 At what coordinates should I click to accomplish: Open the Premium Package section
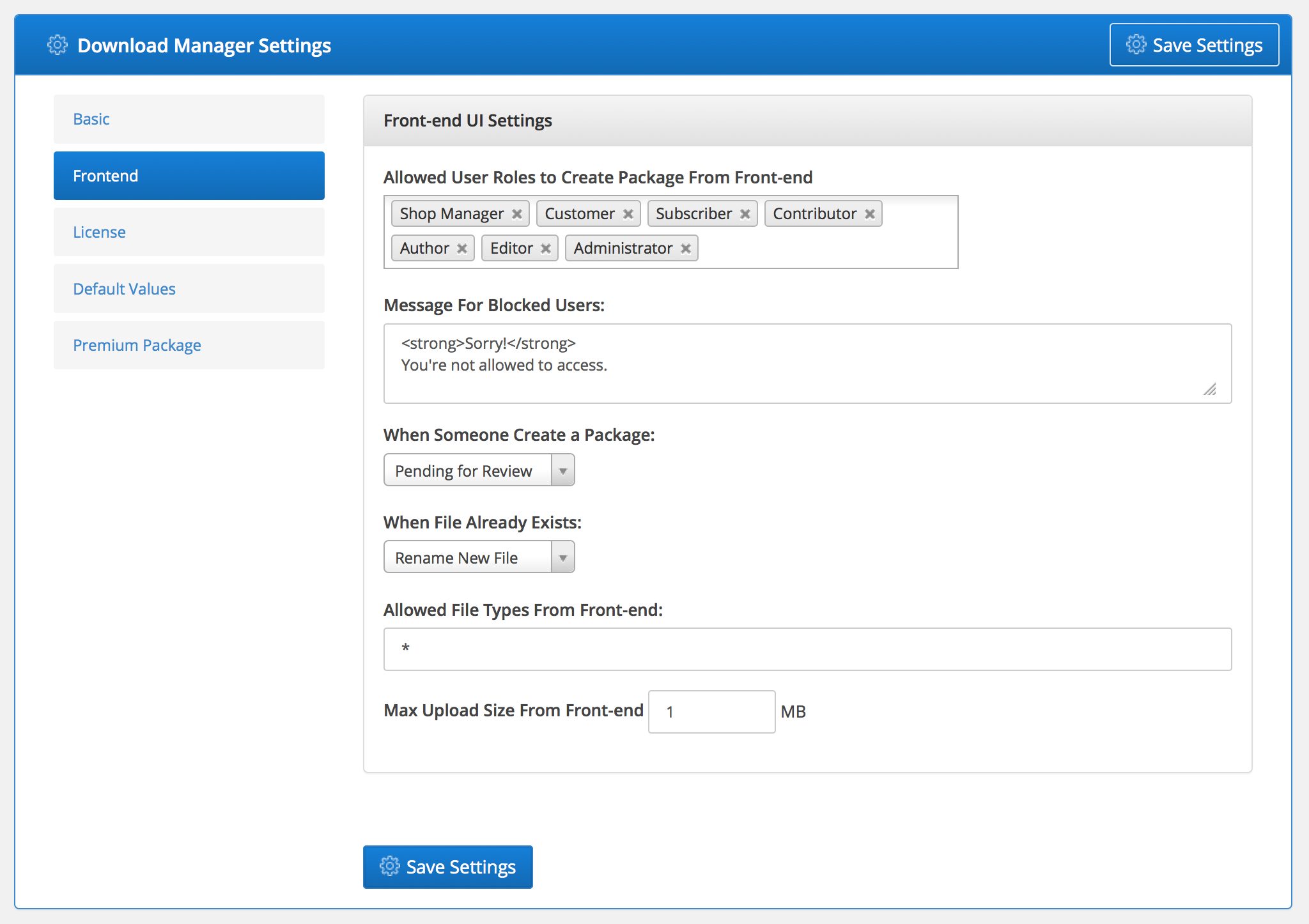click(137, 345)
